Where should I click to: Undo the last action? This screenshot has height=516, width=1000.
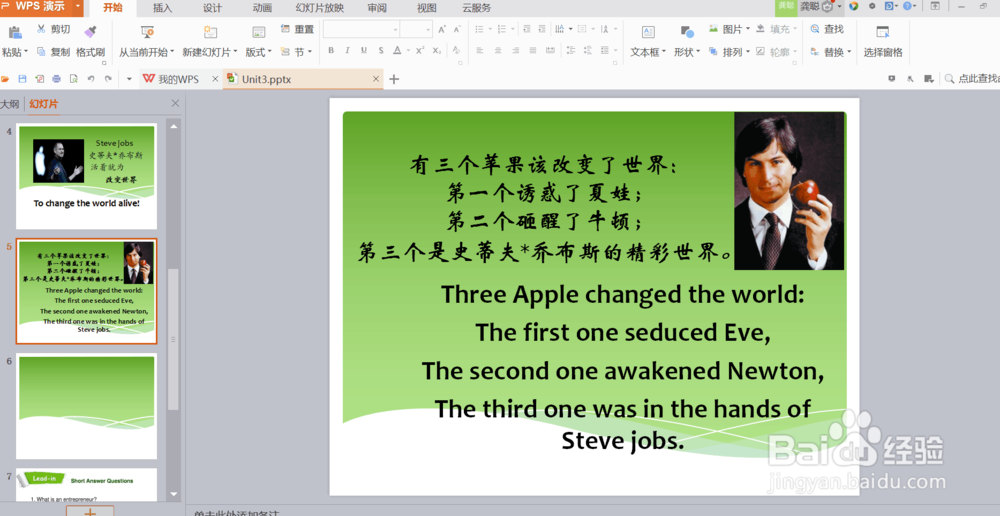(91, 79)
